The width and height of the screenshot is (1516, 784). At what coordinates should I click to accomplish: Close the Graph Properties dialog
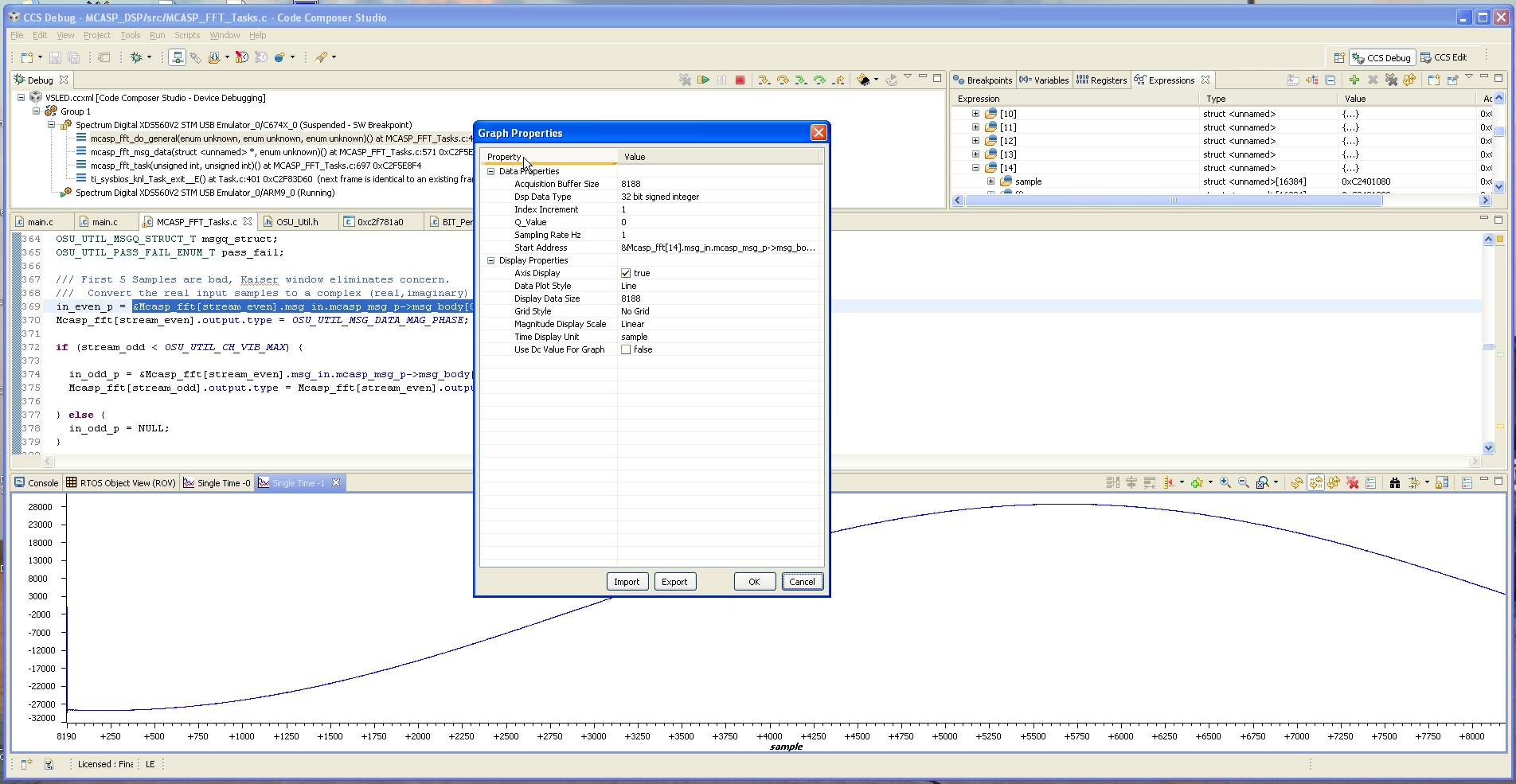[819, 133]
